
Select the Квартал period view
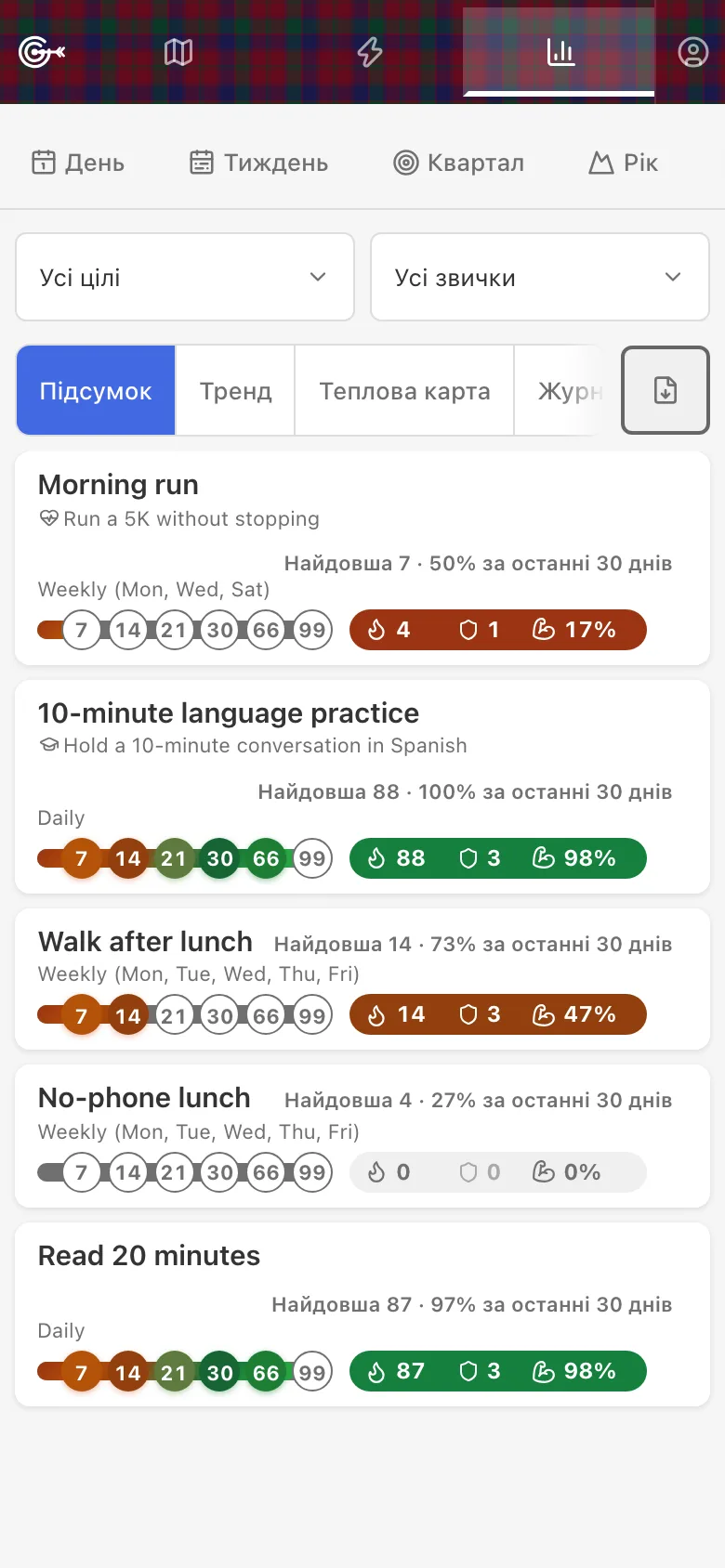(458, 163)
